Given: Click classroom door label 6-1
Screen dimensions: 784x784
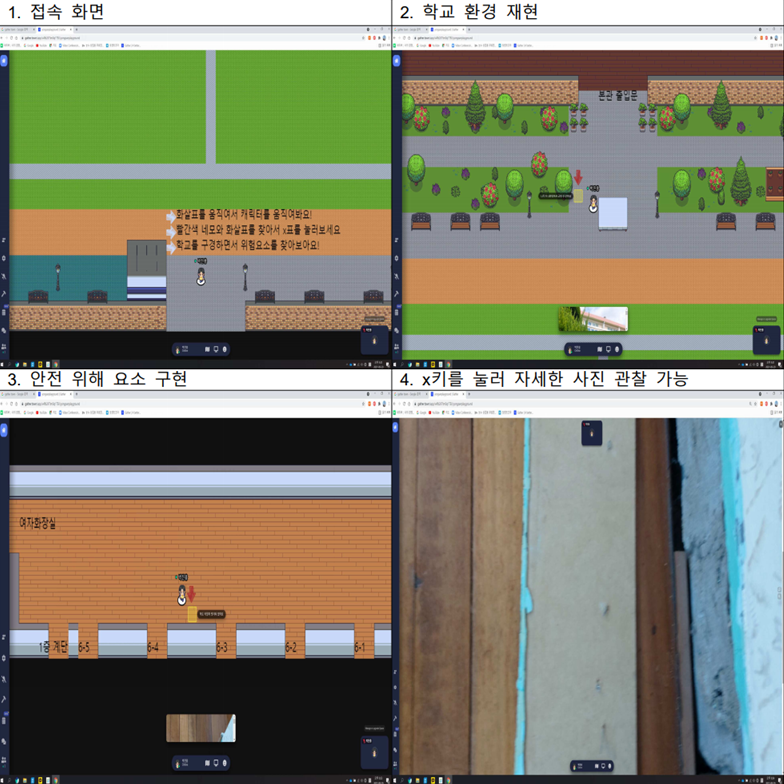Looking at the screenshot, I should (360, 648).
